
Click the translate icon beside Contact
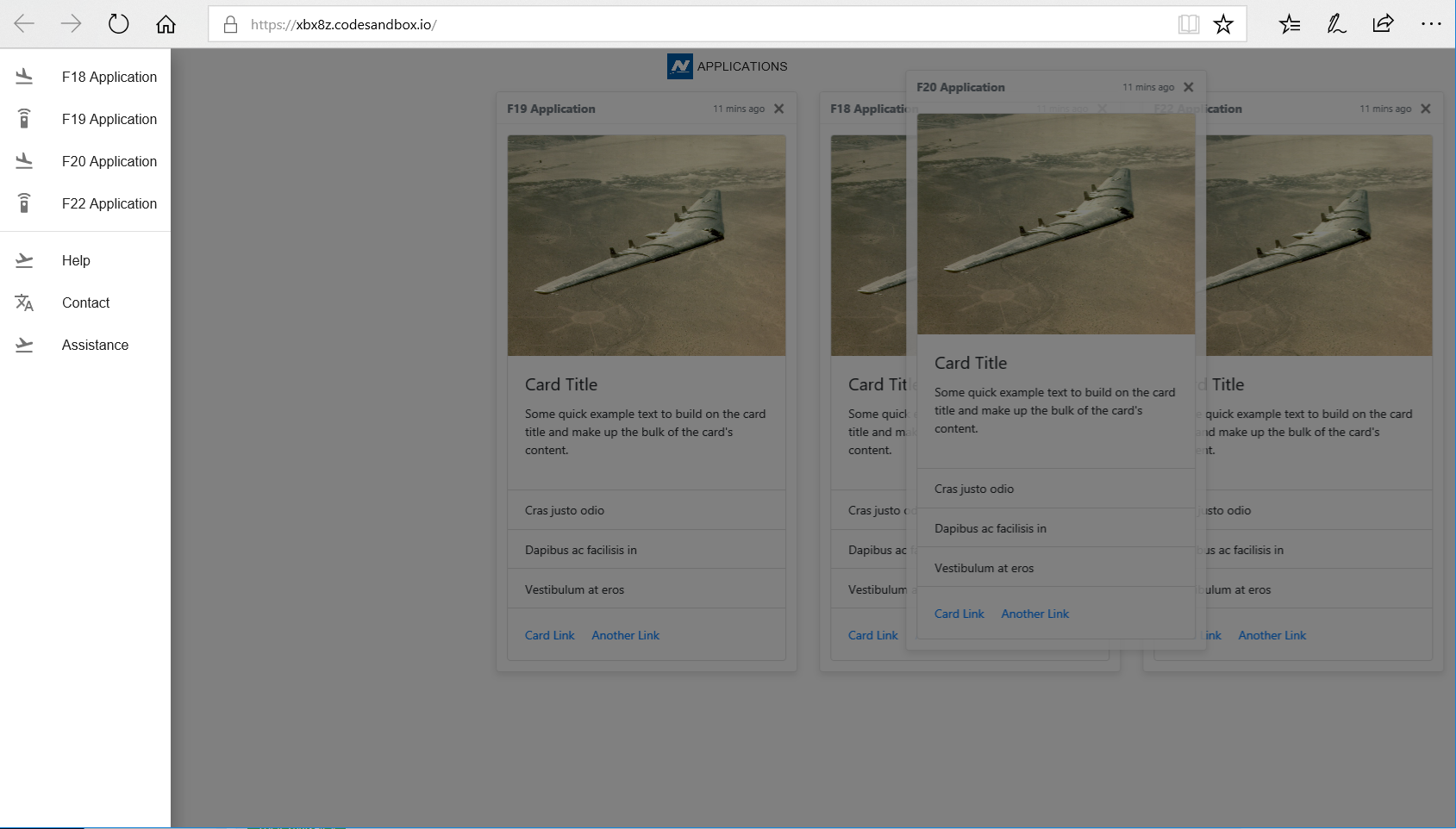pyautogui.click(x=24, y=302)
